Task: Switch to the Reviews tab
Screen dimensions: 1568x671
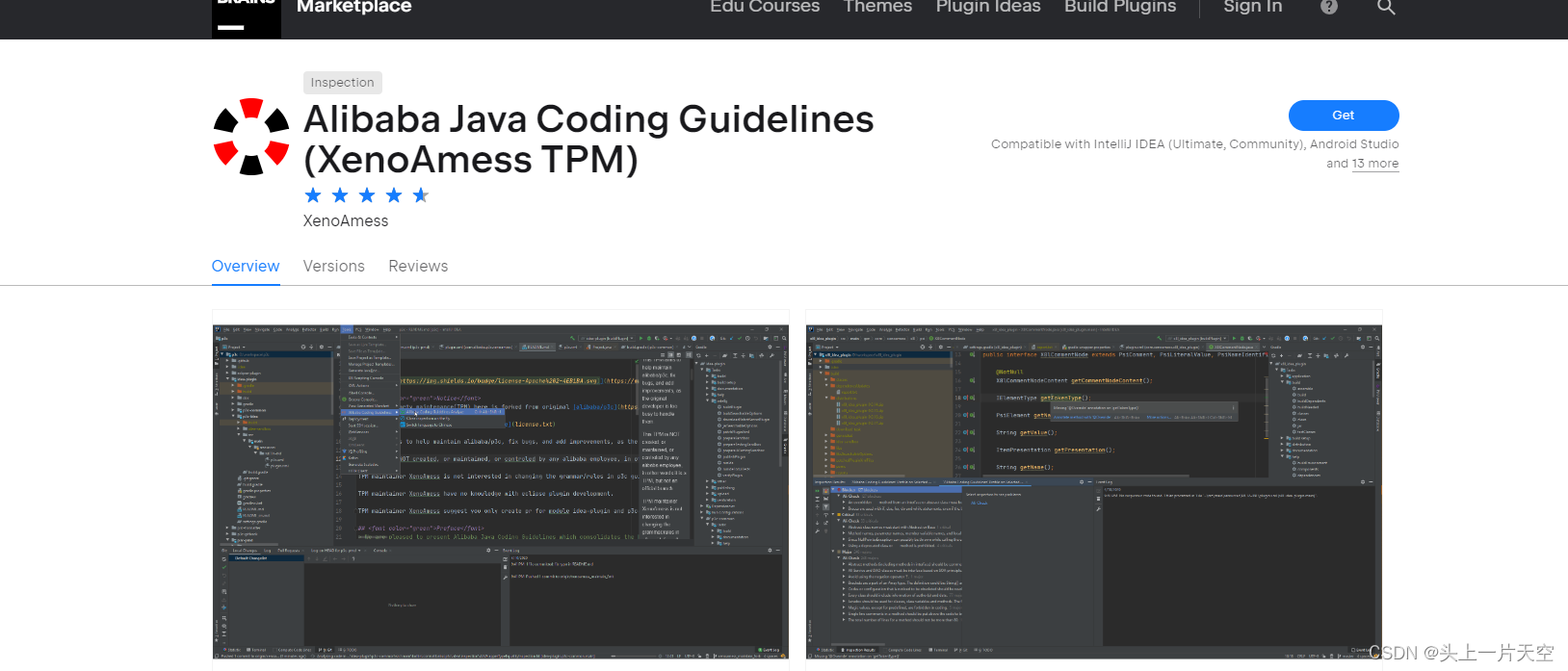Action: tap(418, 267)
